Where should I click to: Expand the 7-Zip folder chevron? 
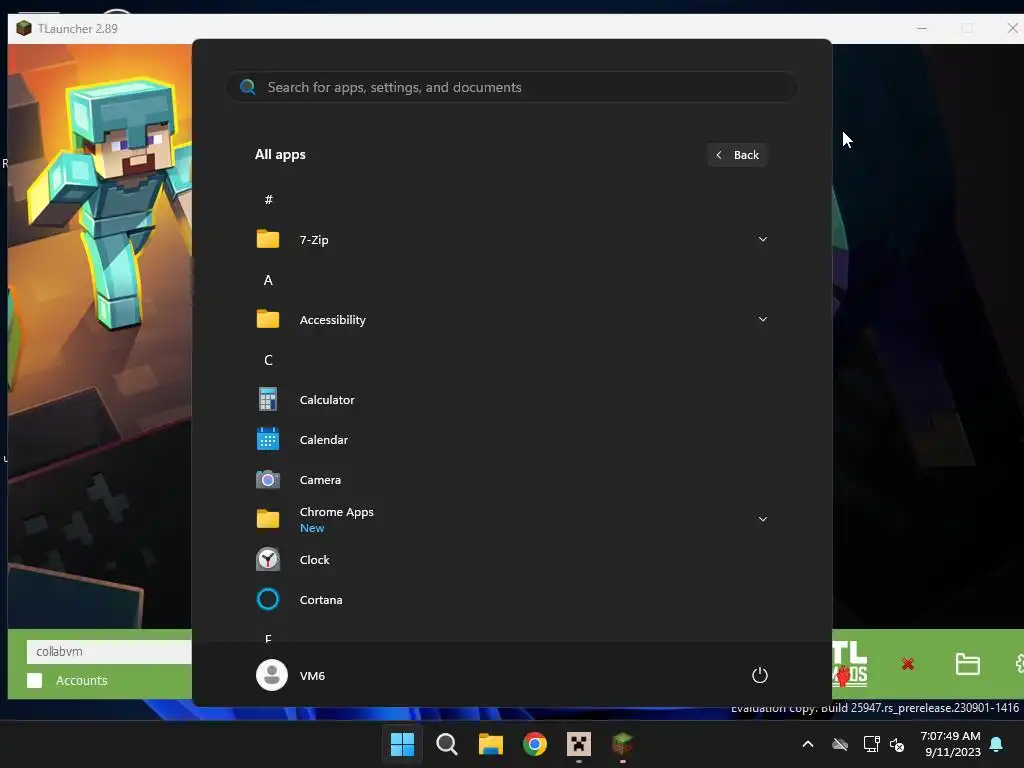click(x=762, y=240)
